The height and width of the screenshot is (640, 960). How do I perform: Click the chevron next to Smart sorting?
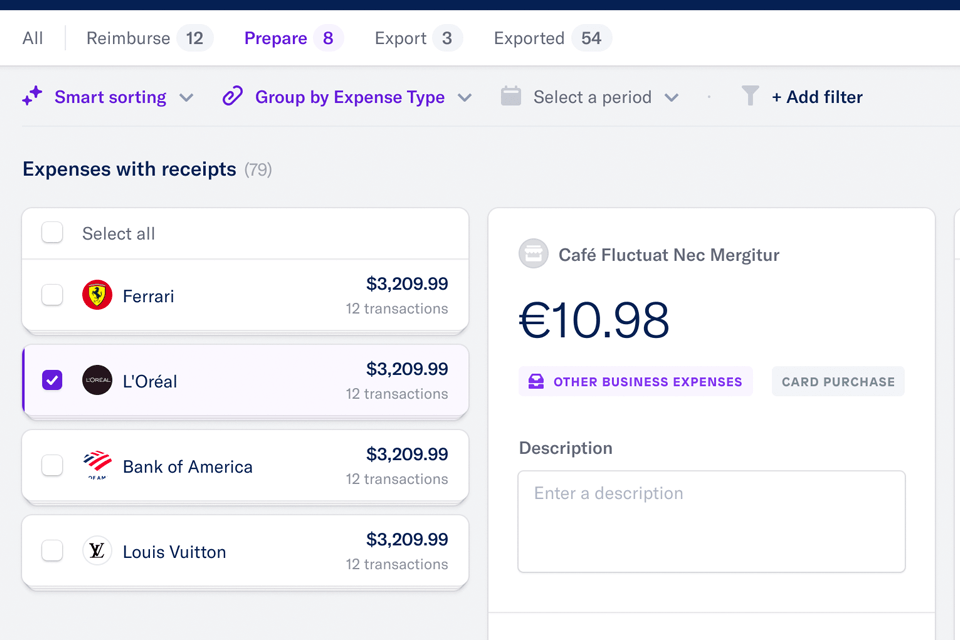(x=187, y=98)
